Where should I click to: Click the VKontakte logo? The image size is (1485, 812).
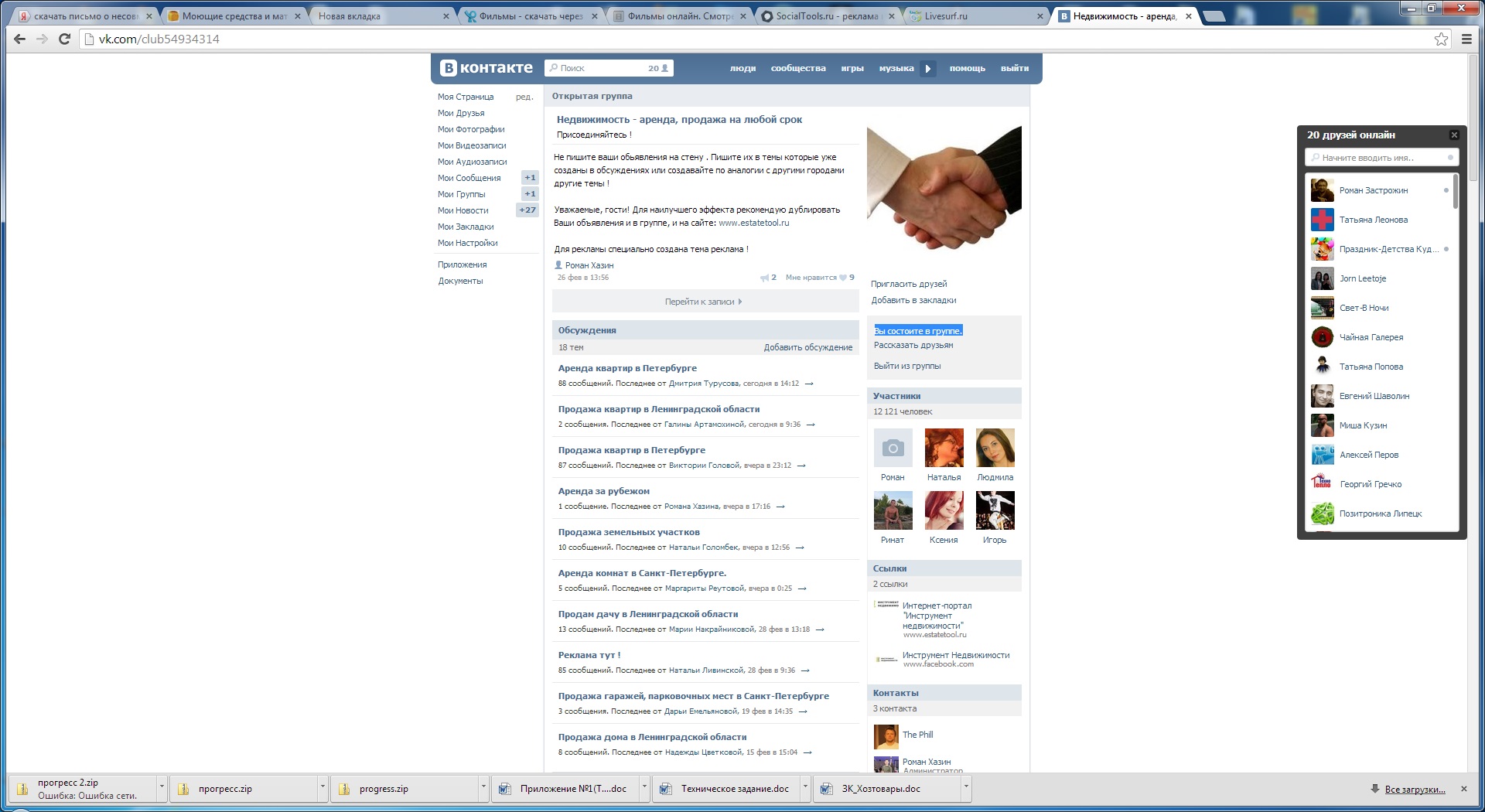pyautogui.click(x=486, y=68)
